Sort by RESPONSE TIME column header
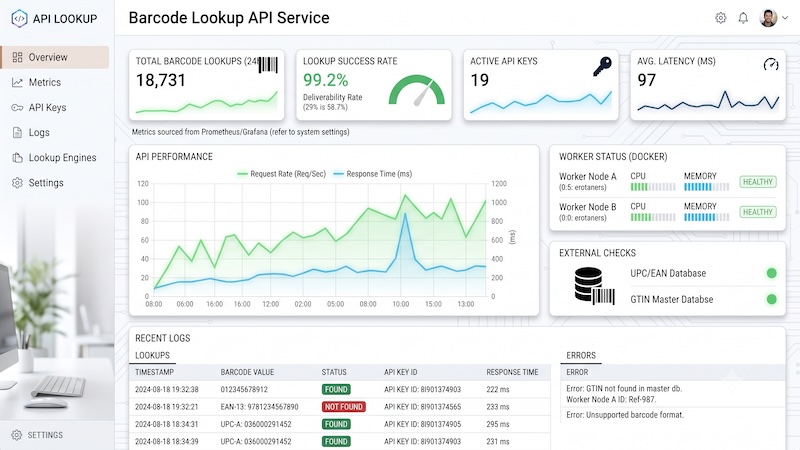This screenshot has height=450, width=800. click(x=512, y=372)
